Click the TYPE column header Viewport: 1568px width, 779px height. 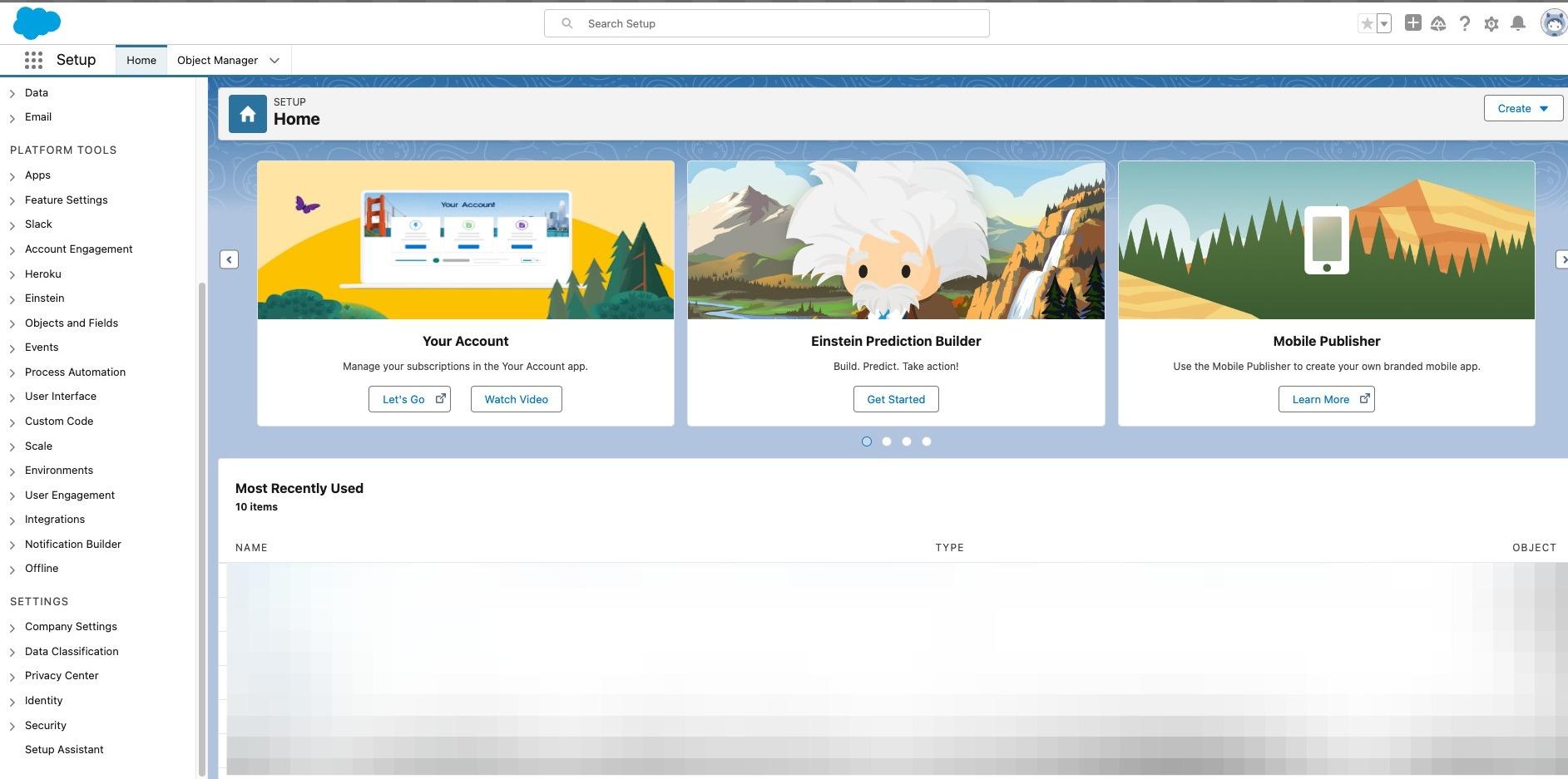(949, 547)
